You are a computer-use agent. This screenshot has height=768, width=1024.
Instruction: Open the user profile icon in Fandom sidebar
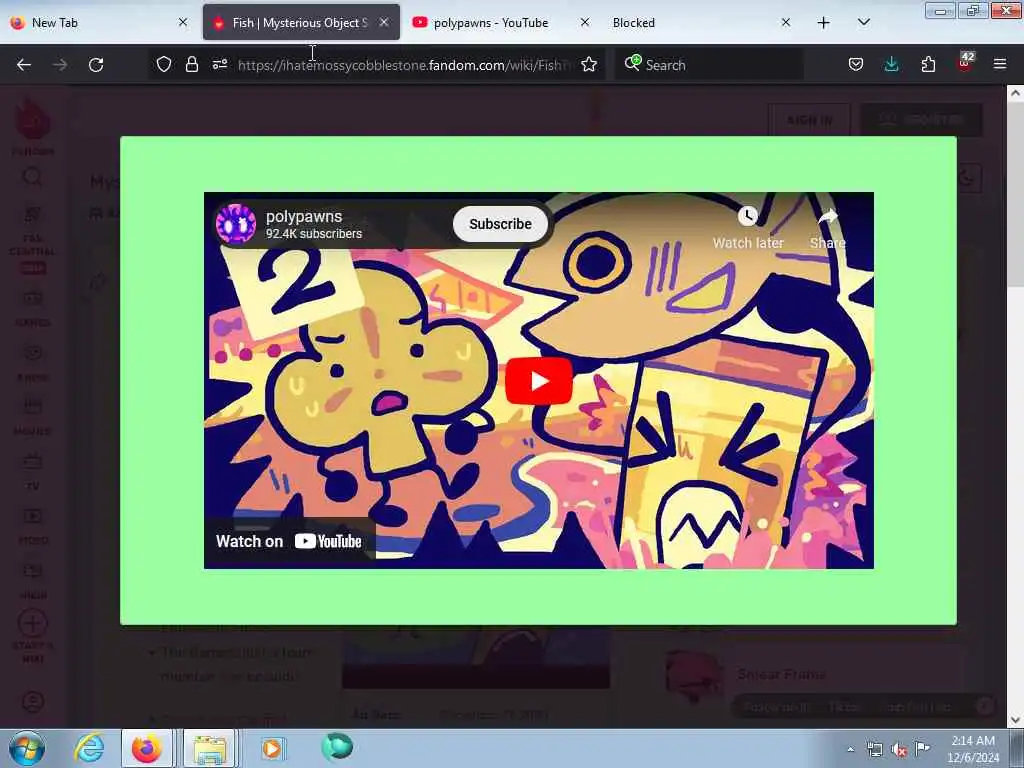click(x=33, y=702)
